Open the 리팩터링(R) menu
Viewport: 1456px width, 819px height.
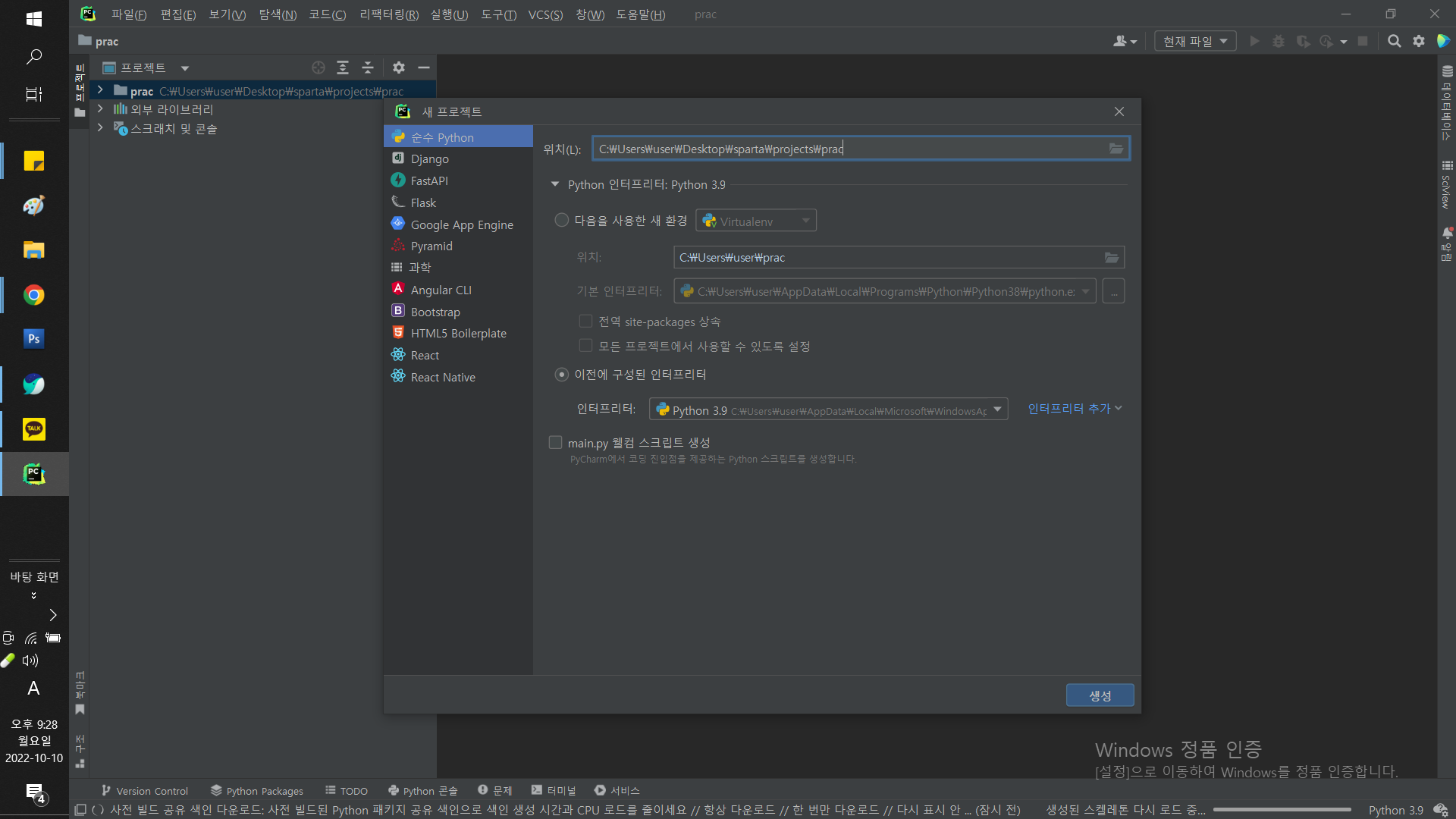coord(389,14)
